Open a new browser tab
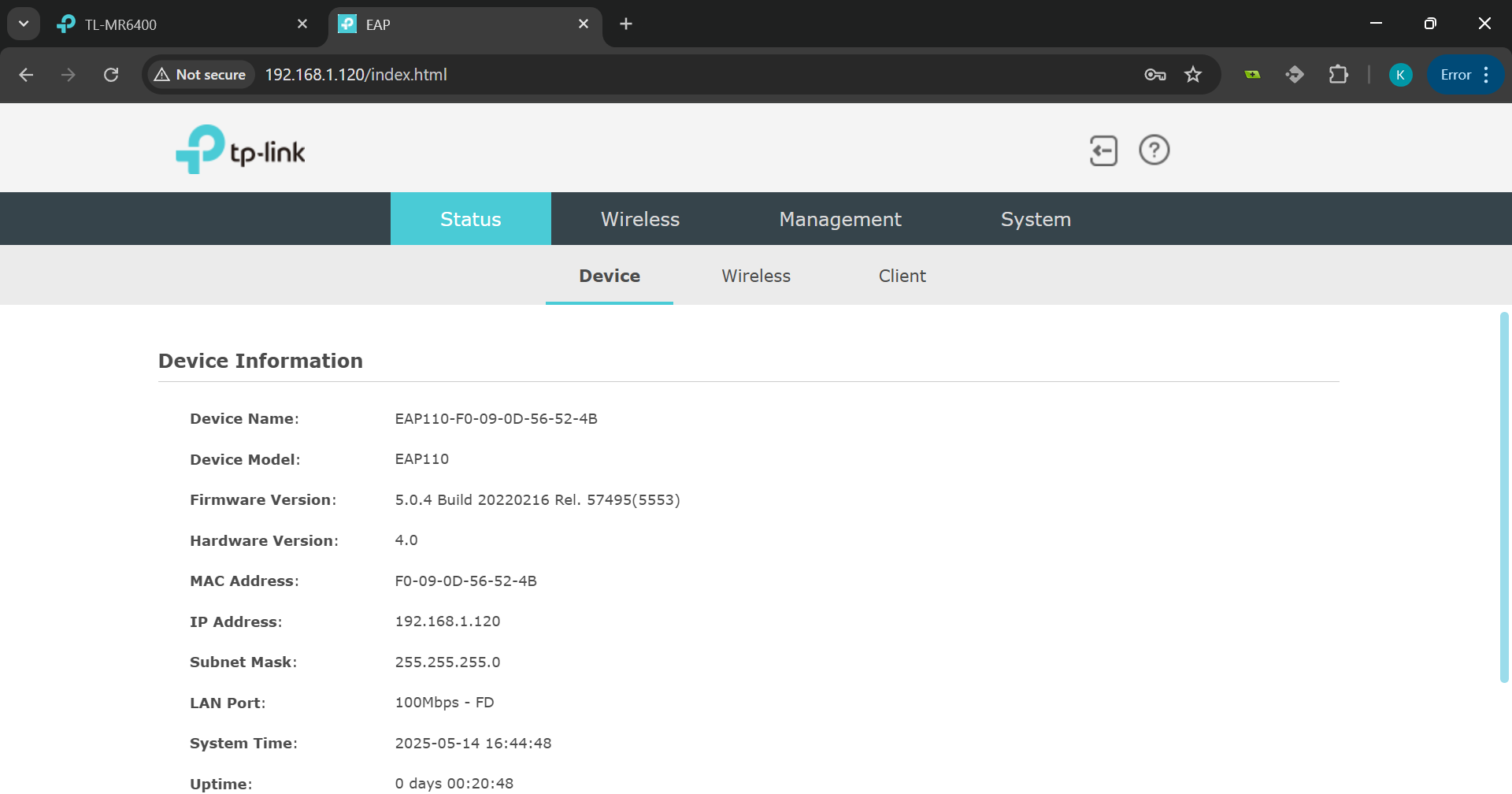The width and height of the screenshot is (1512, 794). pyautogui.click(x=626, y=24)
